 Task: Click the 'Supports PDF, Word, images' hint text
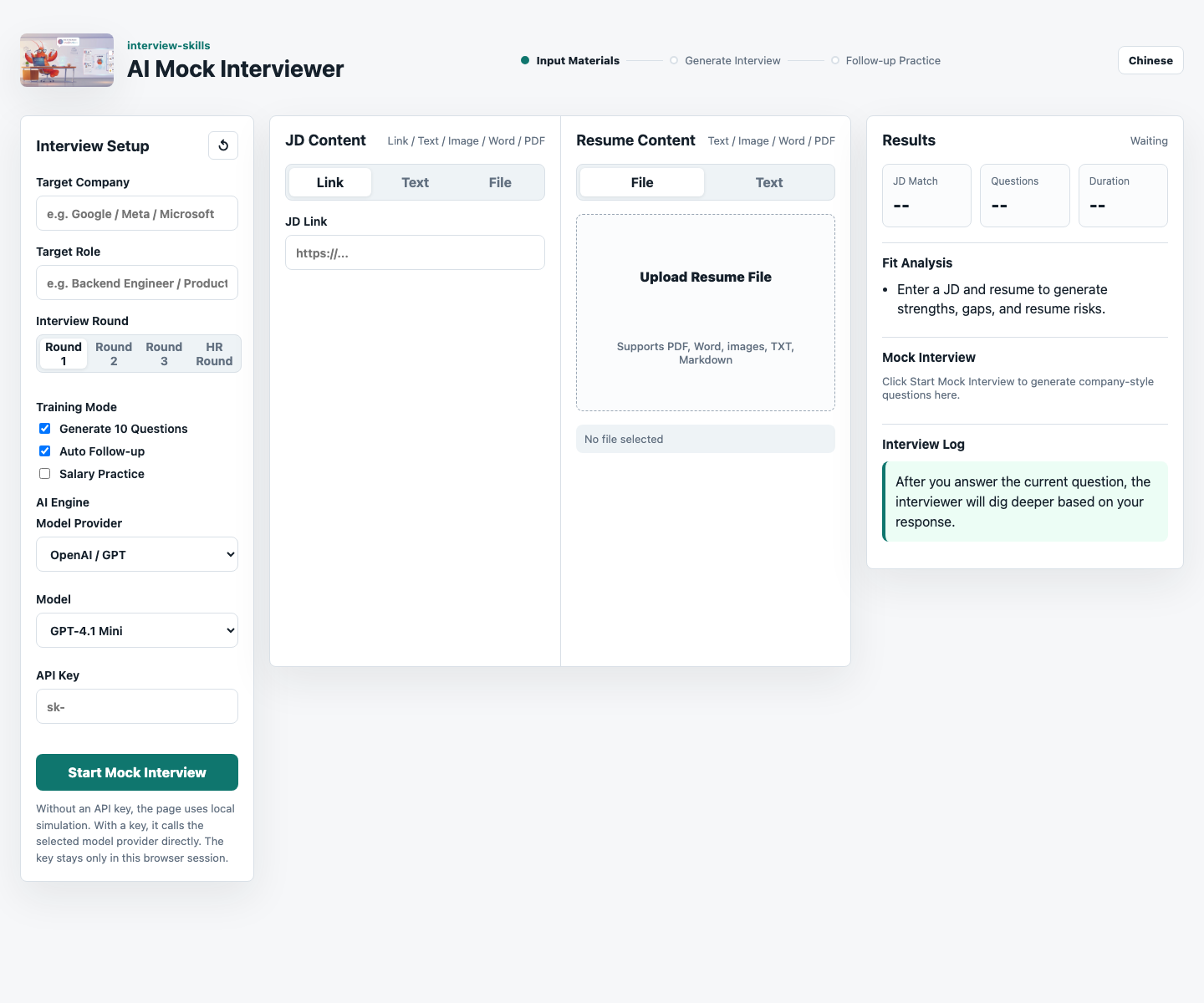pos(706,353)
